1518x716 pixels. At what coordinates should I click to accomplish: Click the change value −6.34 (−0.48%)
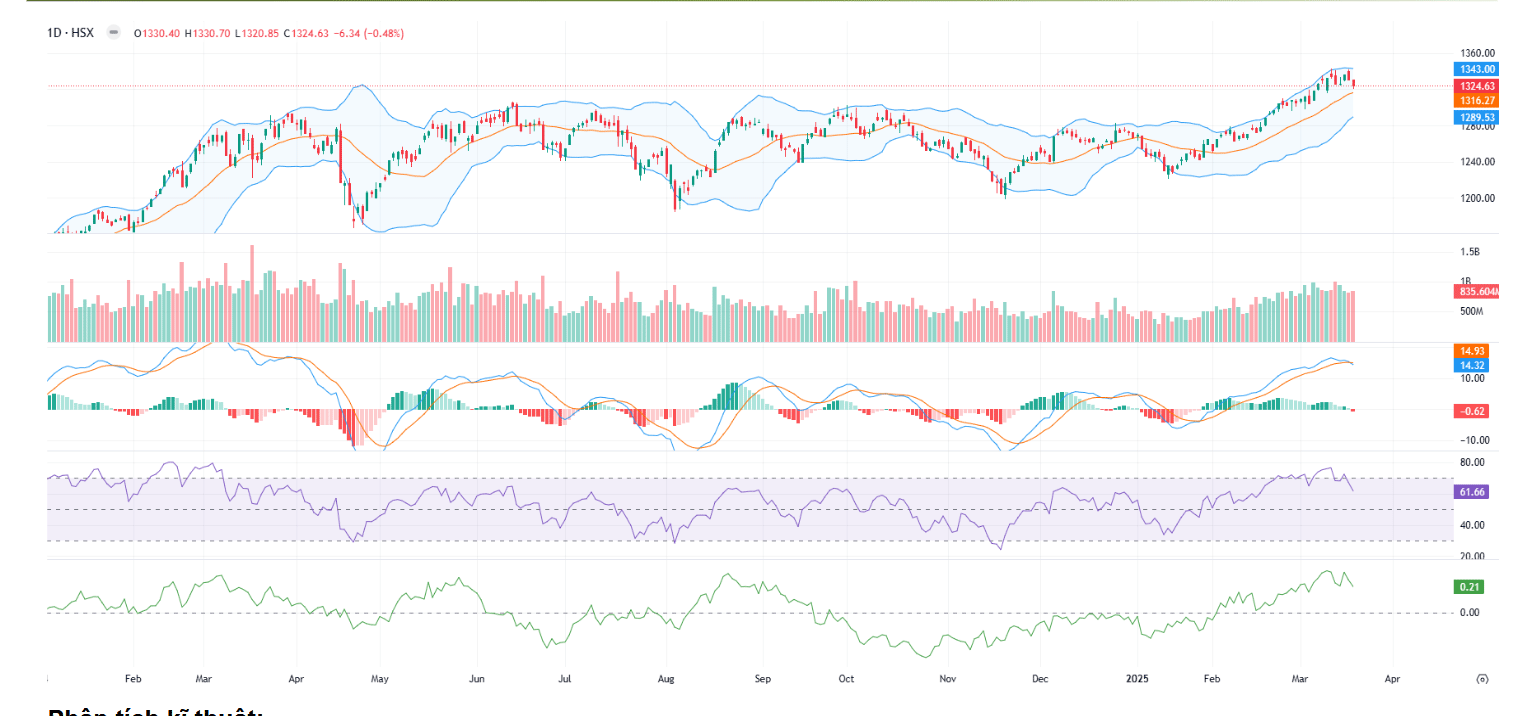click(x=370, y=33)
